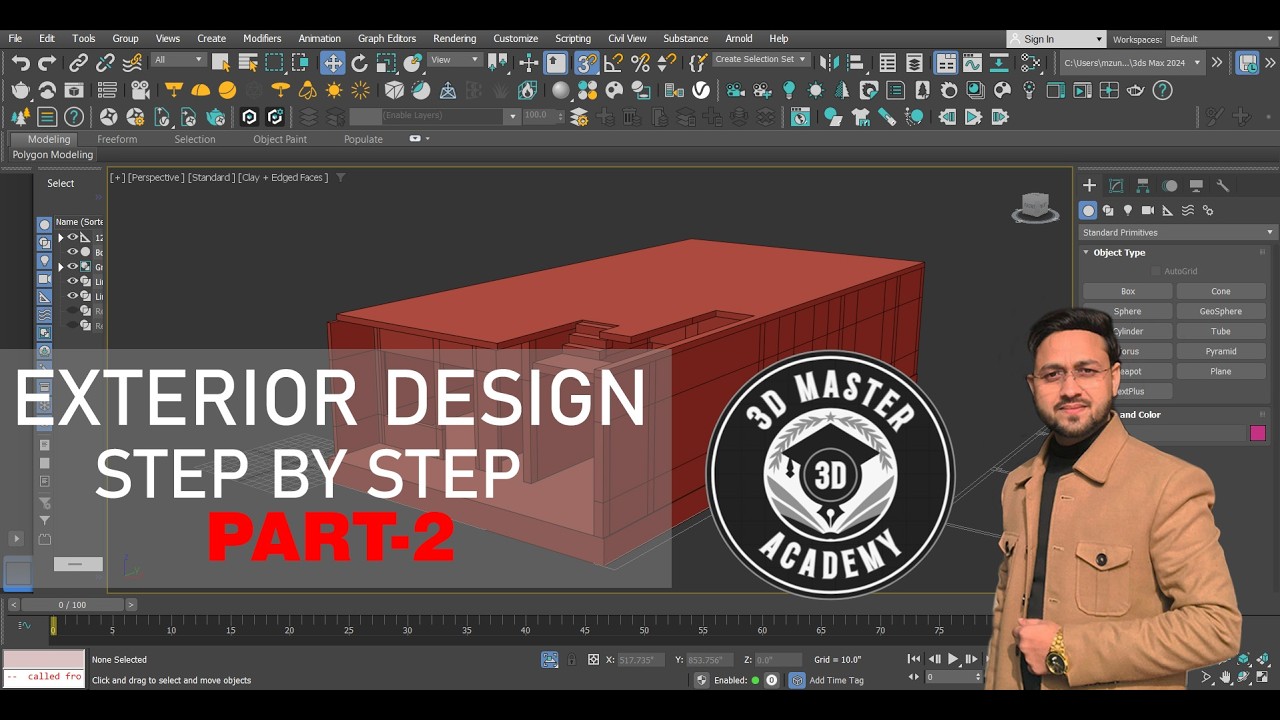Click the t-shirt icon in third toolbar row
This screenshot has height=720, width=1280.
click(x=859, y=117)
